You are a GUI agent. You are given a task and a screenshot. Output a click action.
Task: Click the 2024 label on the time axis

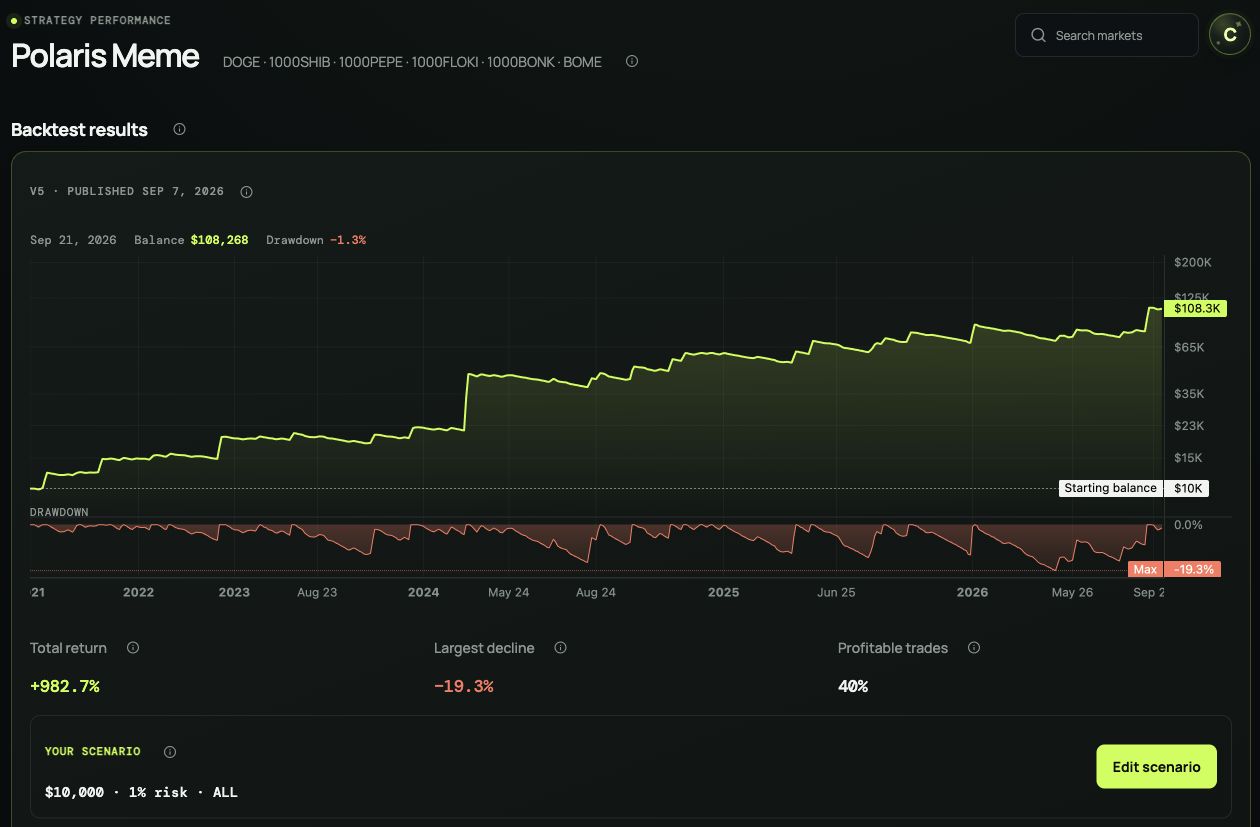(x=424, y=592)
